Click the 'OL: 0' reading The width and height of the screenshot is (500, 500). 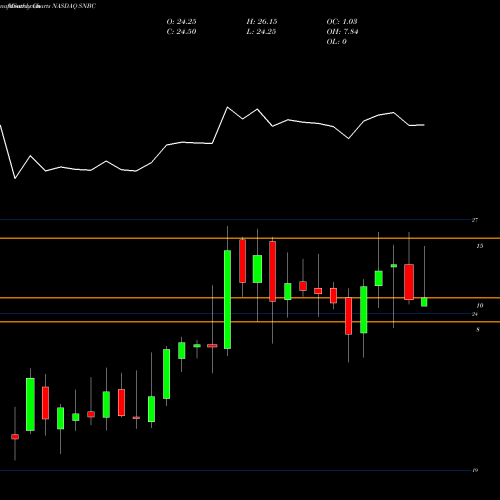click(x=336, y=42)
